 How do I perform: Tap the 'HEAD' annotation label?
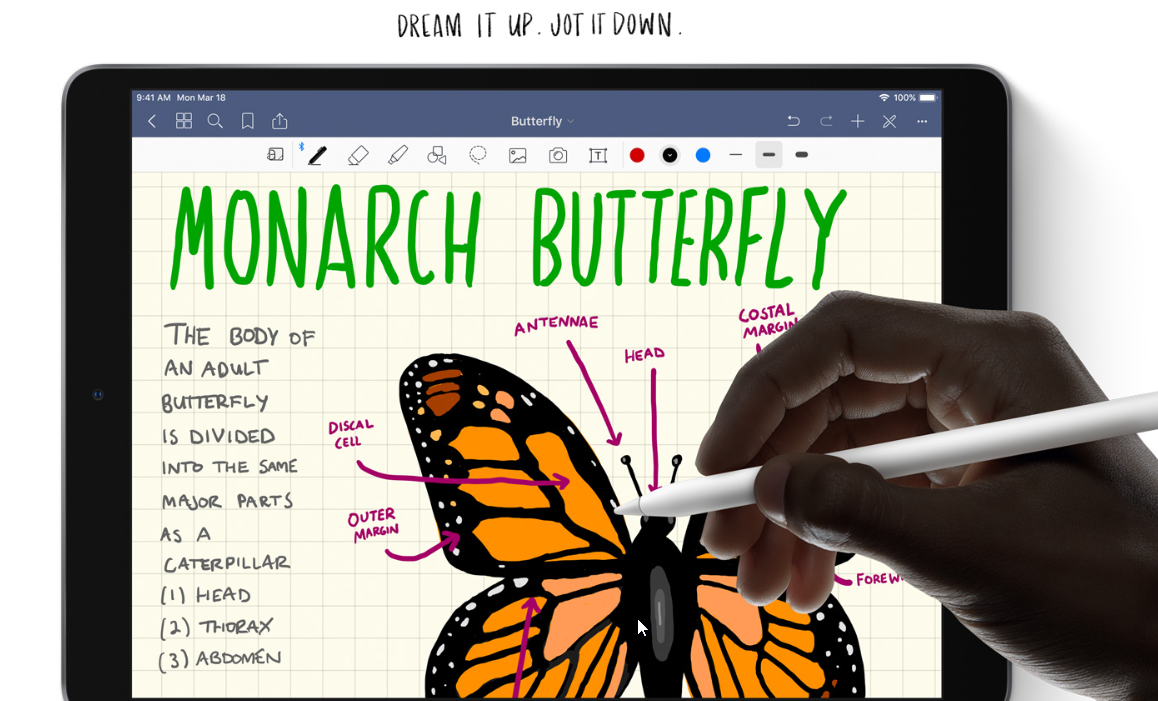pos(645,355)
